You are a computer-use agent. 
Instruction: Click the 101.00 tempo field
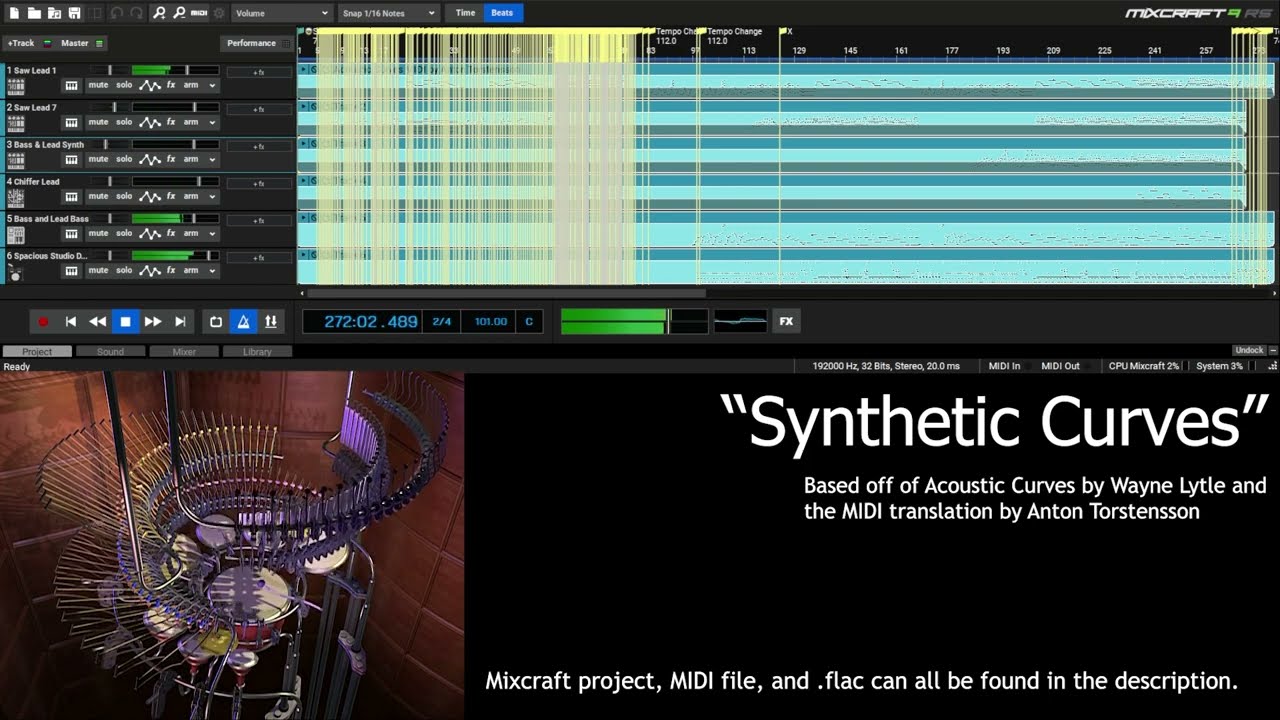(x=490, y=321)
